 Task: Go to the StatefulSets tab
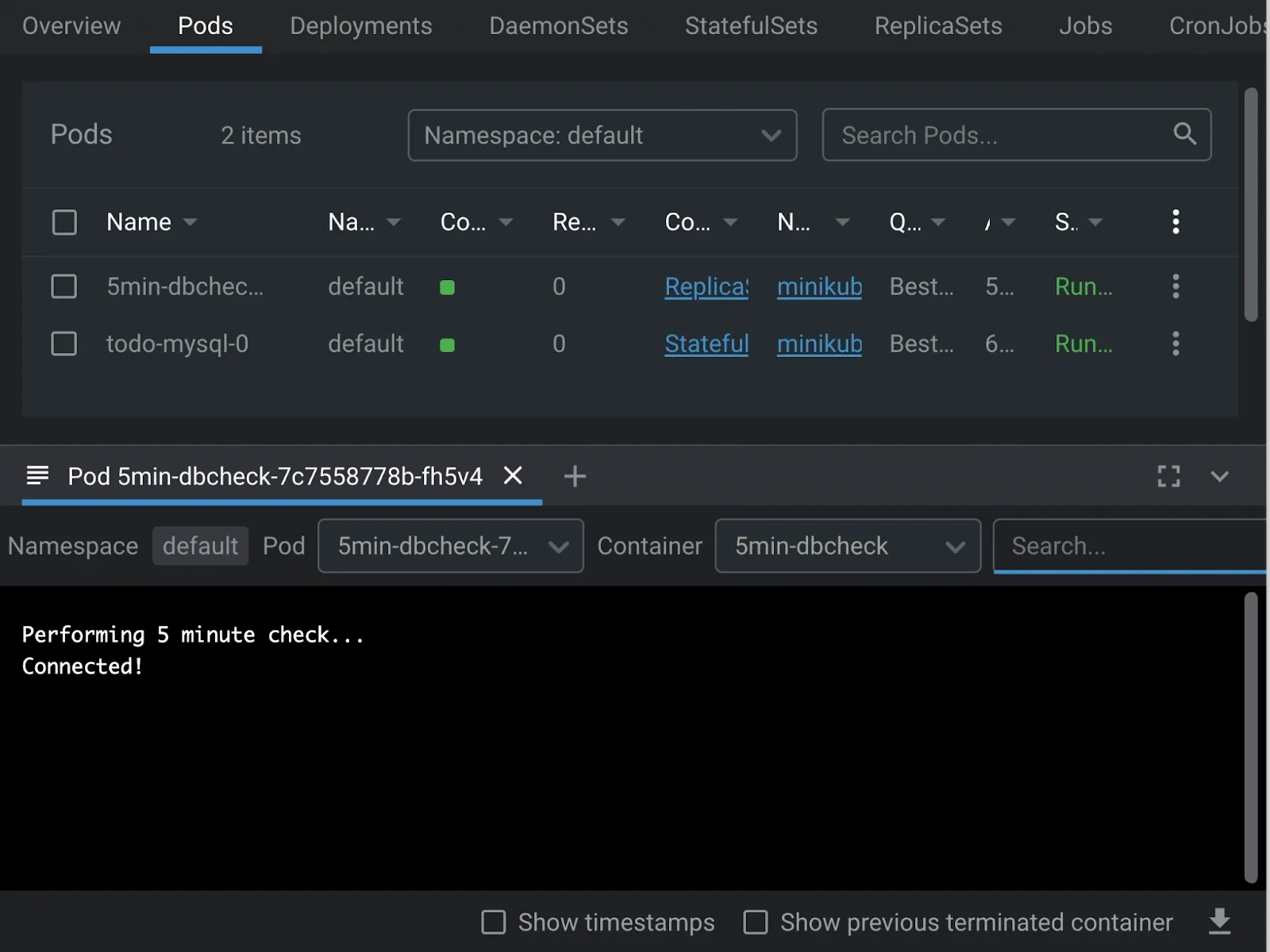click(751, 25)
